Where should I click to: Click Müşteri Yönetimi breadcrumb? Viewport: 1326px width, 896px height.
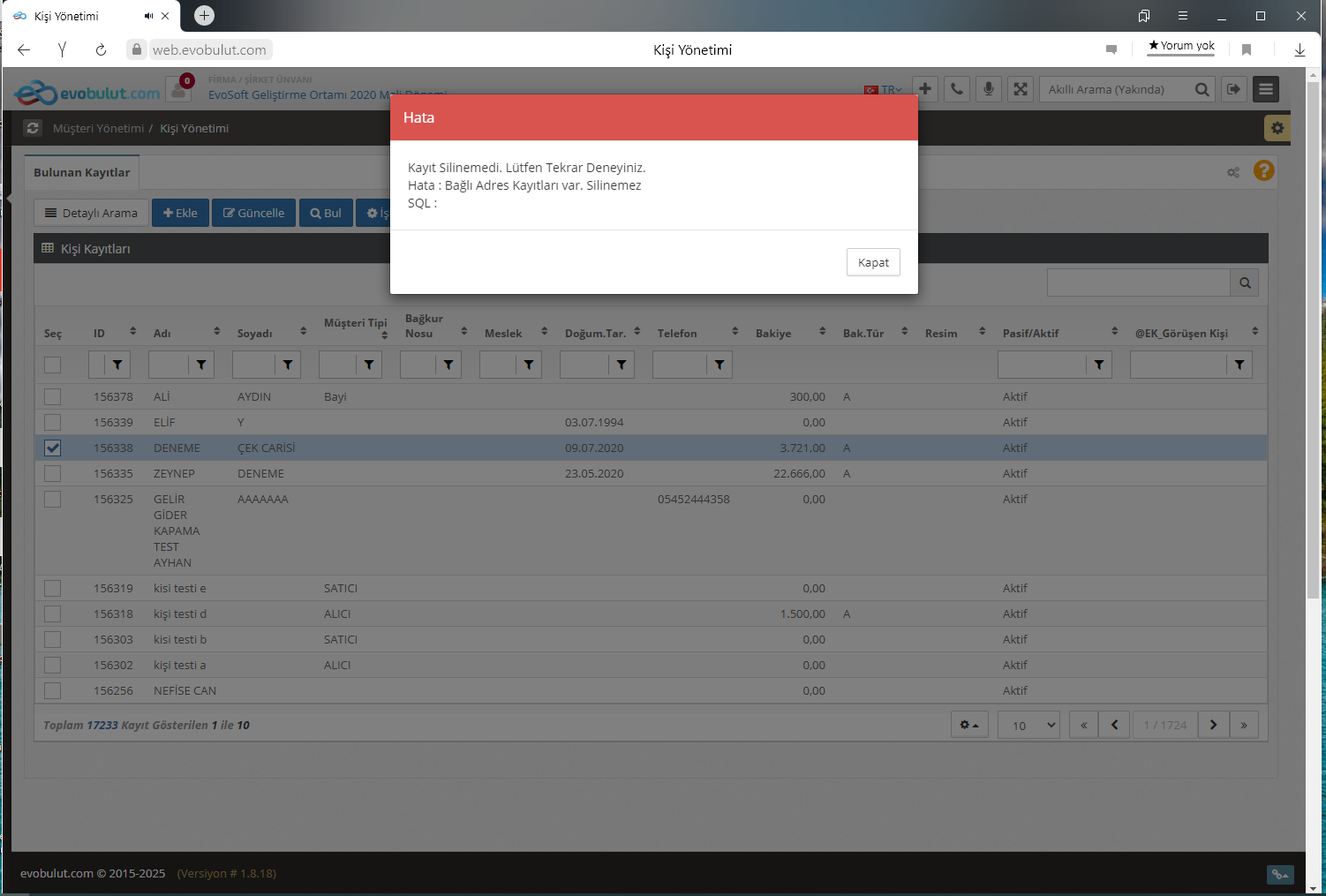click(98, 128)
